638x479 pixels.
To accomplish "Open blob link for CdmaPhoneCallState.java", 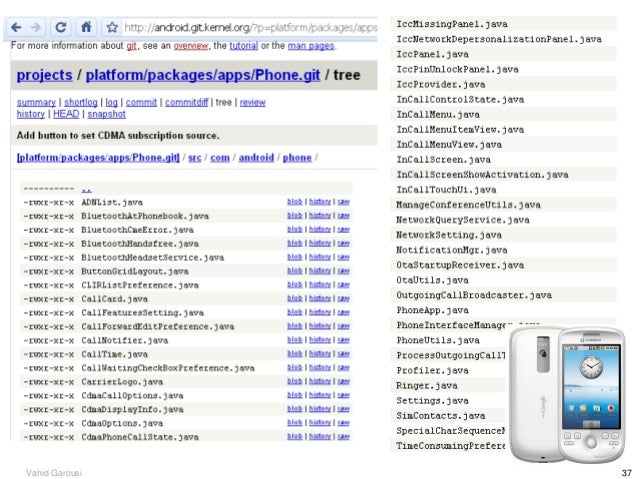I will click(x=295, y=437).
